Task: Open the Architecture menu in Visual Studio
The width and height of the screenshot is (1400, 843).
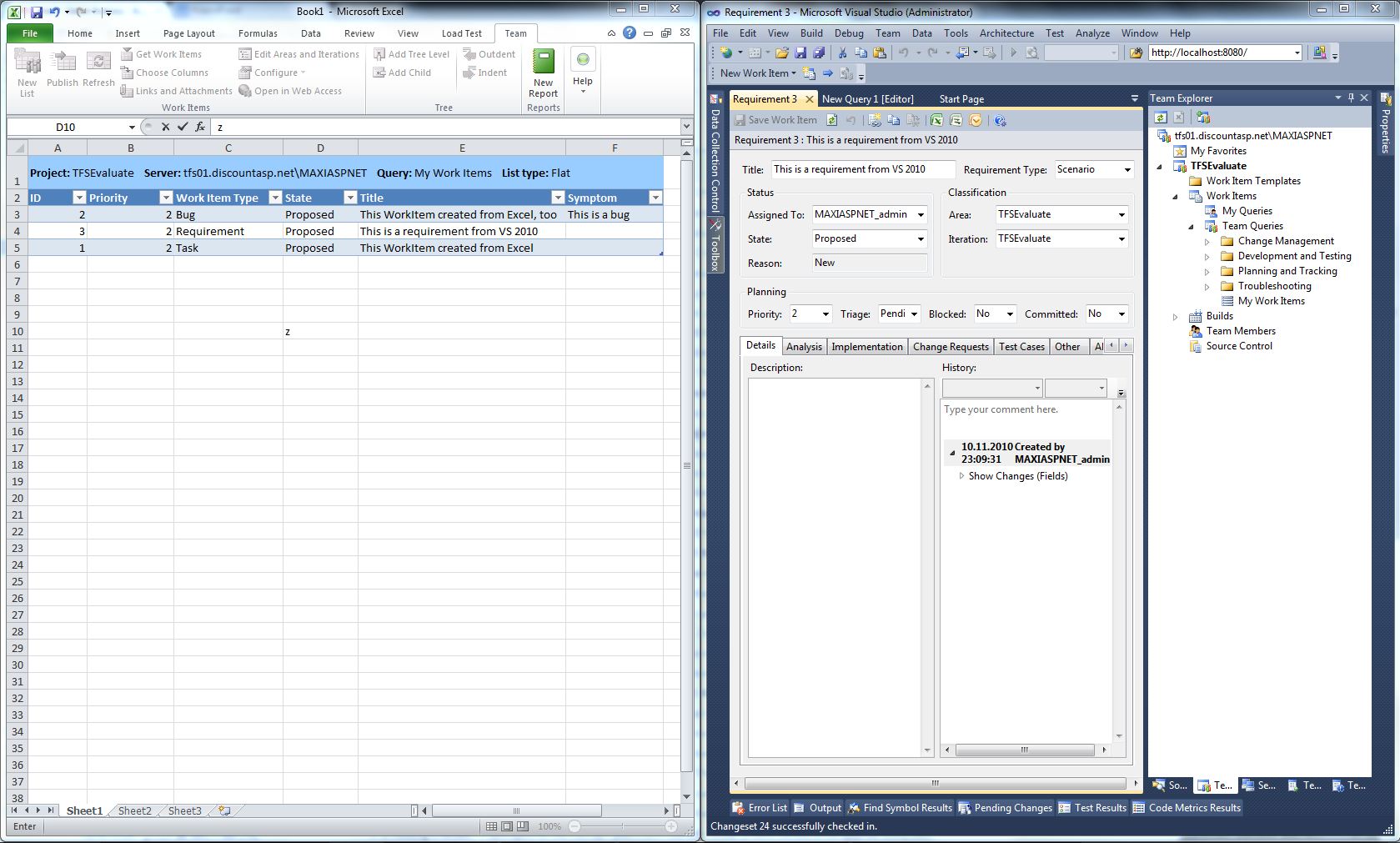Action: [1006, 33]
